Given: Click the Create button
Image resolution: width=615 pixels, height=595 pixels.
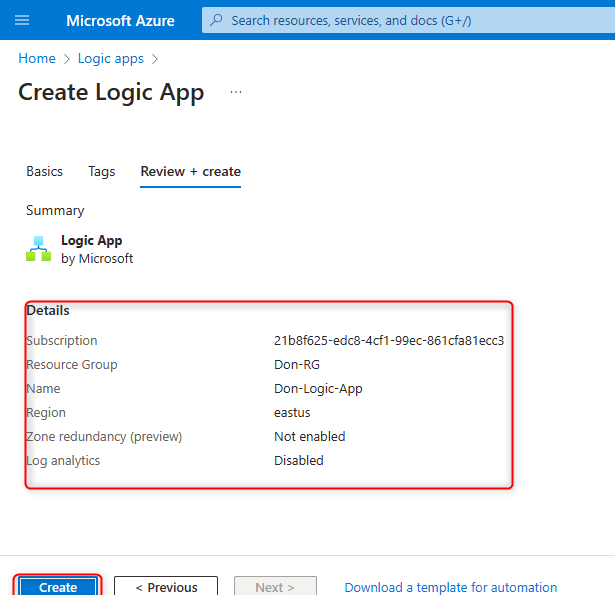Looking at the screenshot, I should tap(58, 587).
